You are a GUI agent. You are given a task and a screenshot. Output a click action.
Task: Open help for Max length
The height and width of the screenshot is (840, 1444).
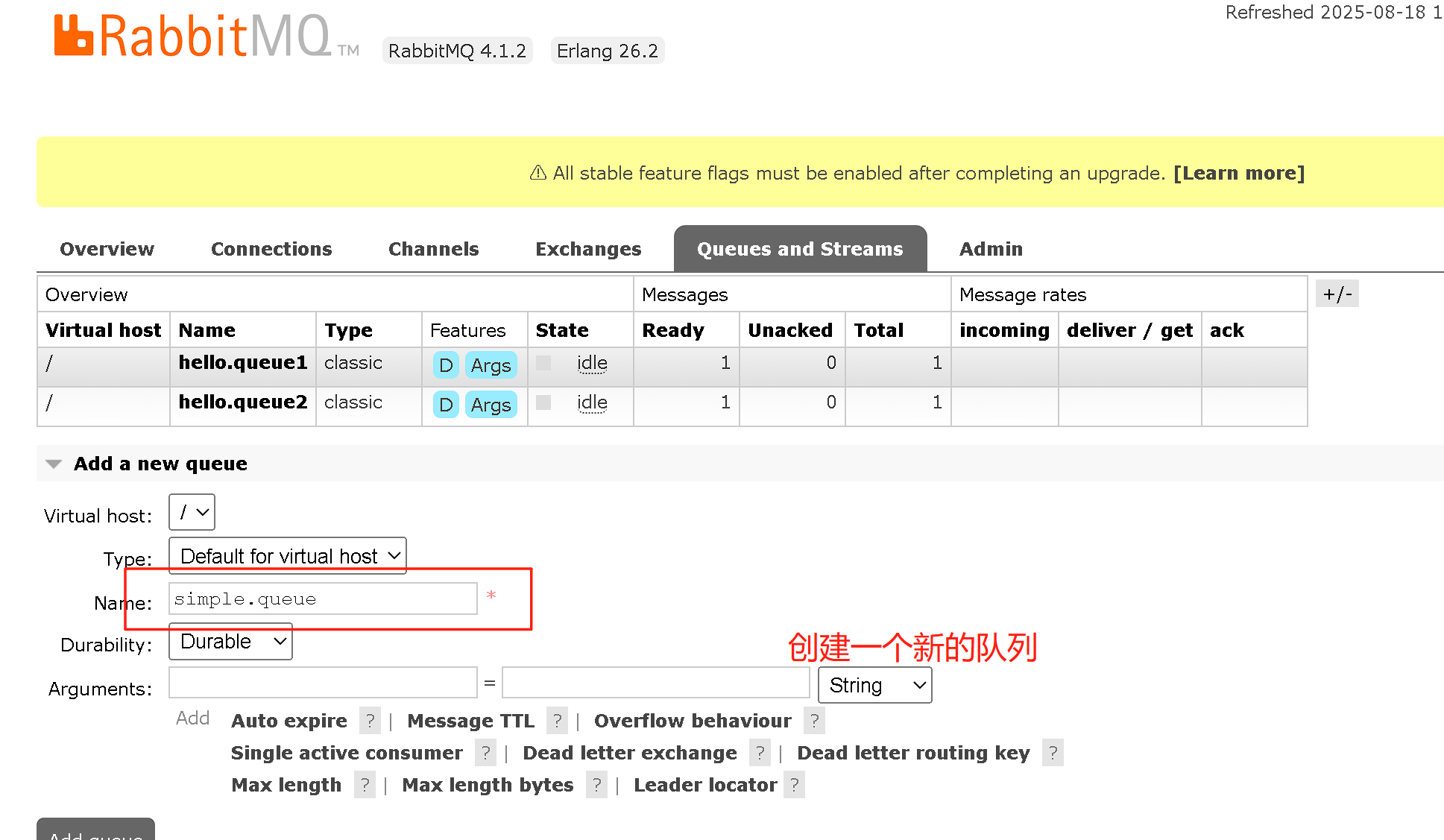tap(365, 785)
